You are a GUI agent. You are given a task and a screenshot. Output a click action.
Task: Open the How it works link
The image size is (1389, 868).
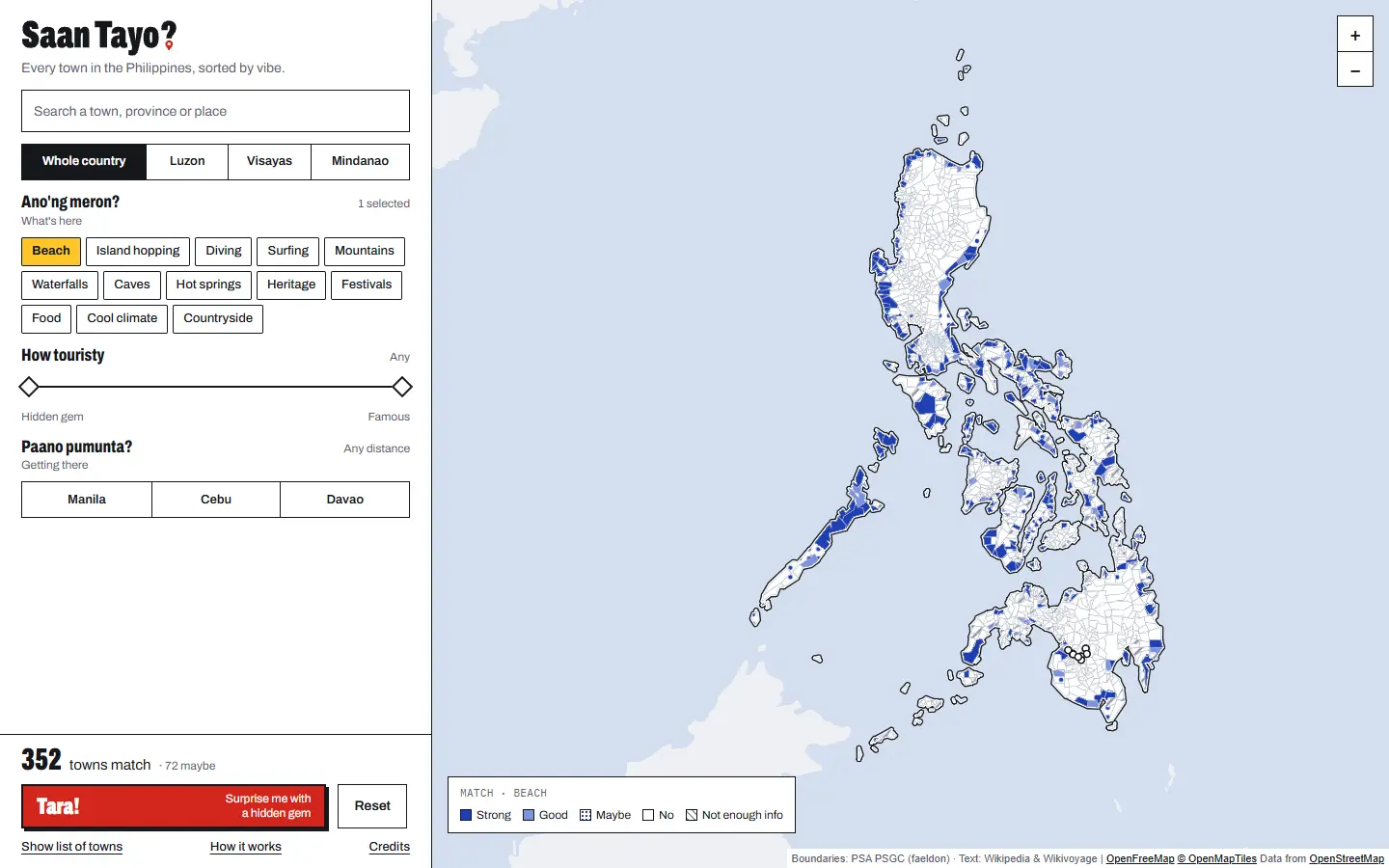(x=246, y=847)
